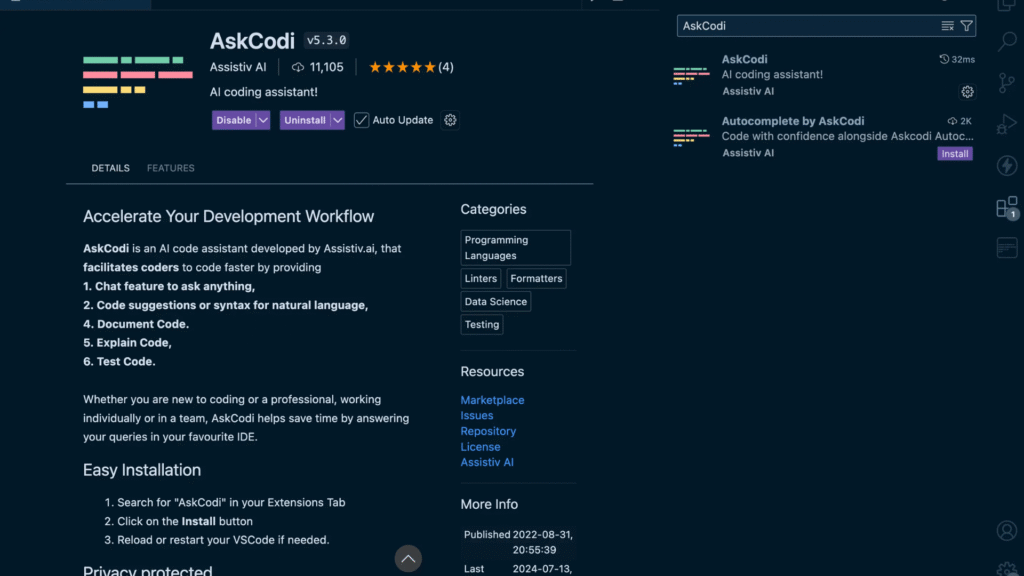Open the Search view in activity bar
1024x576 pixels.
(x=1007, y=42)
